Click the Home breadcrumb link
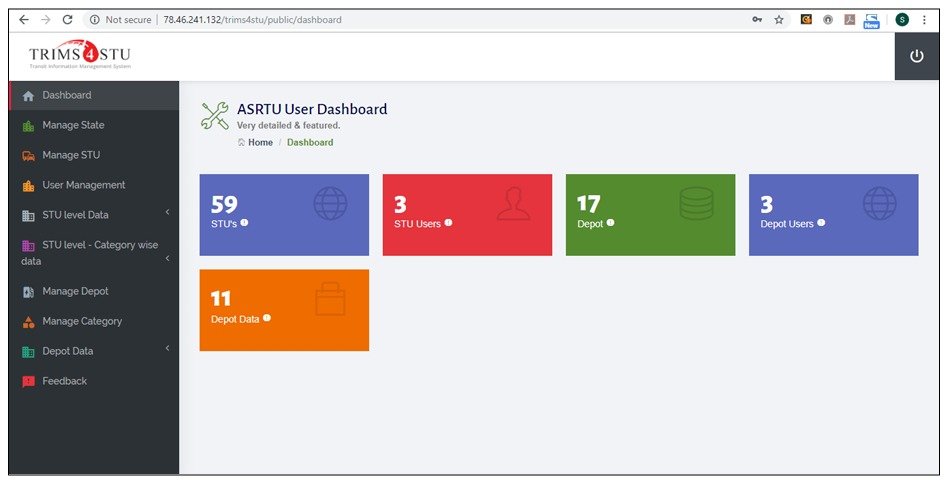Screen dimensions: 947x485 click(x=260, y=143)
